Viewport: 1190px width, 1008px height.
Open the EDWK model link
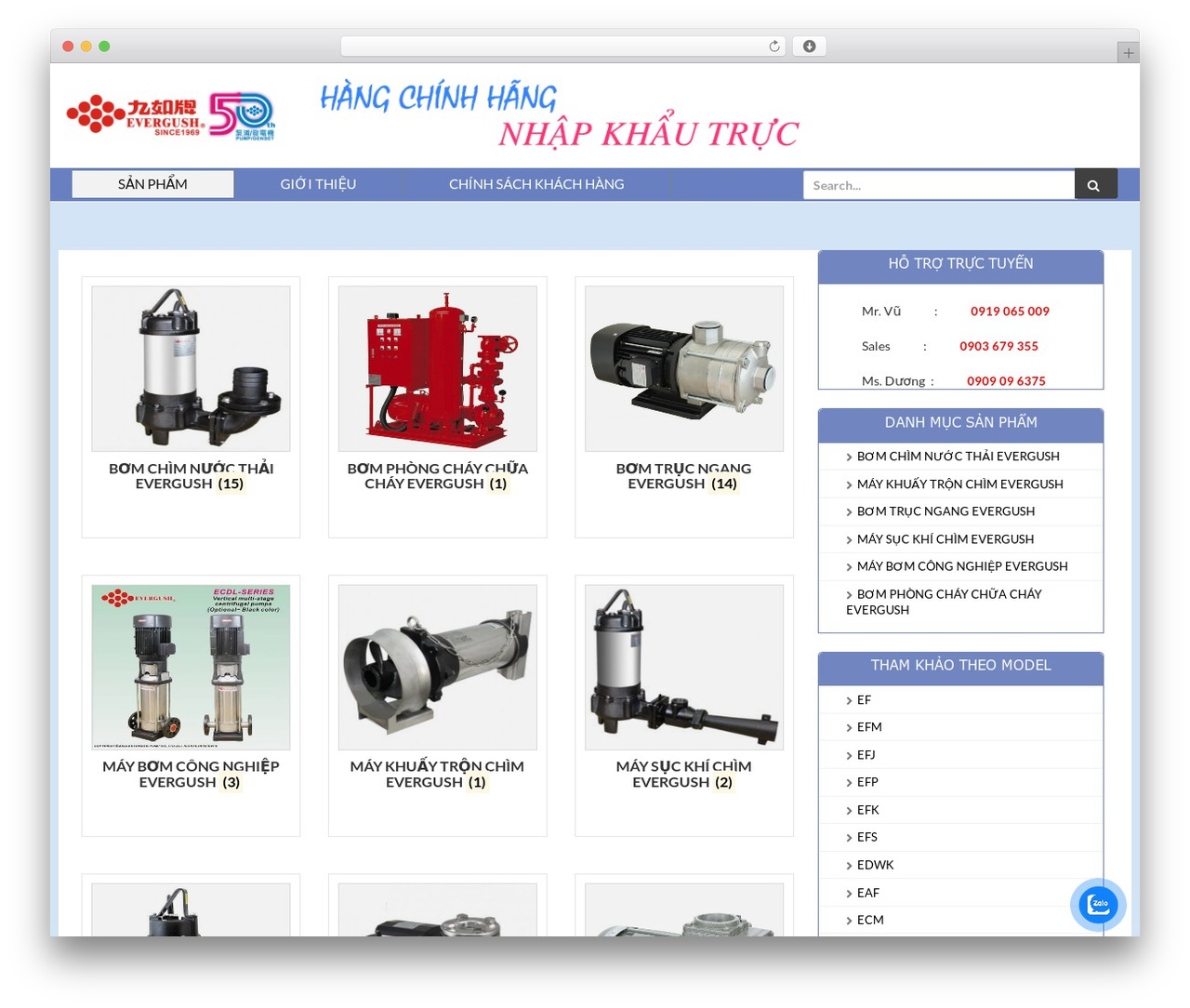(x=875, y=865)
